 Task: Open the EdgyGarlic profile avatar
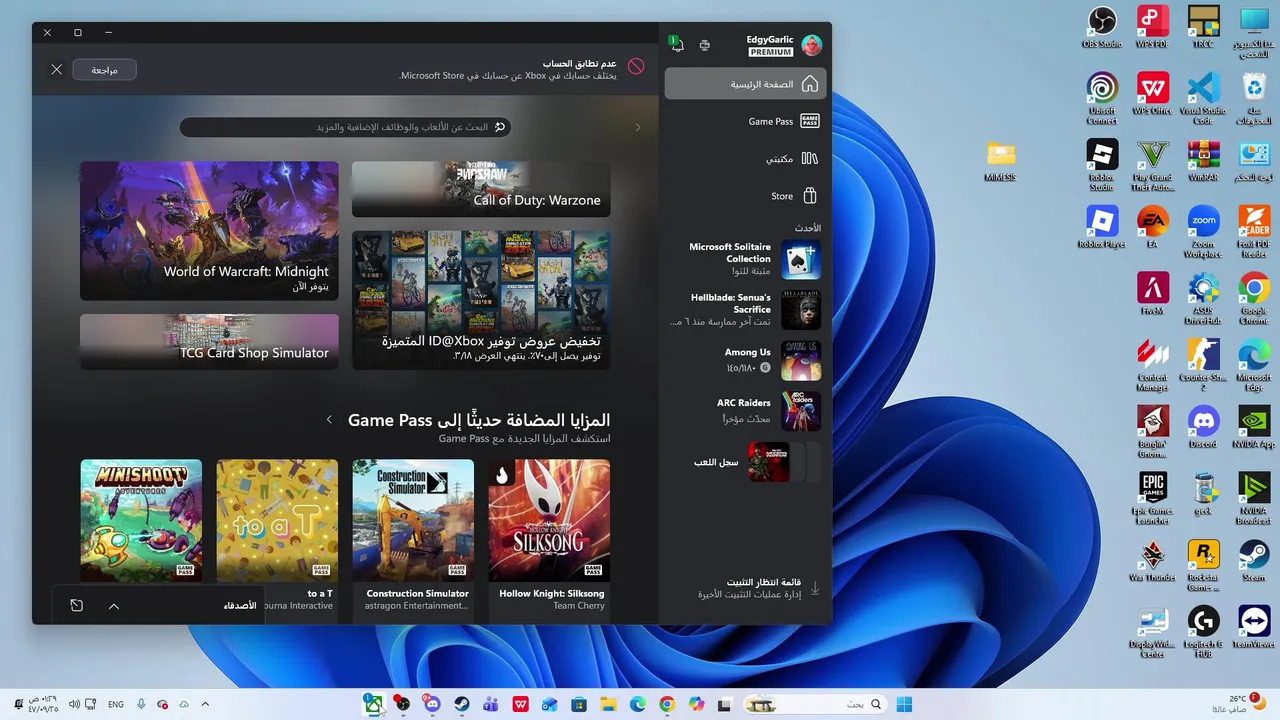tap(812, 45)
